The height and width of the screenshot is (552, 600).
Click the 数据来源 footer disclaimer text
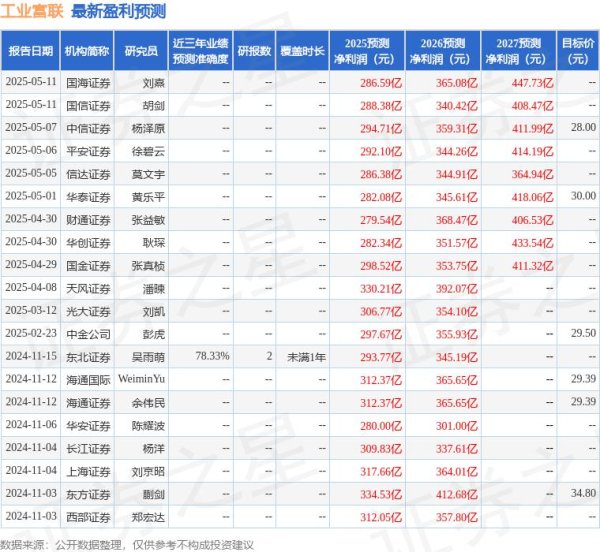coord(127,545)
